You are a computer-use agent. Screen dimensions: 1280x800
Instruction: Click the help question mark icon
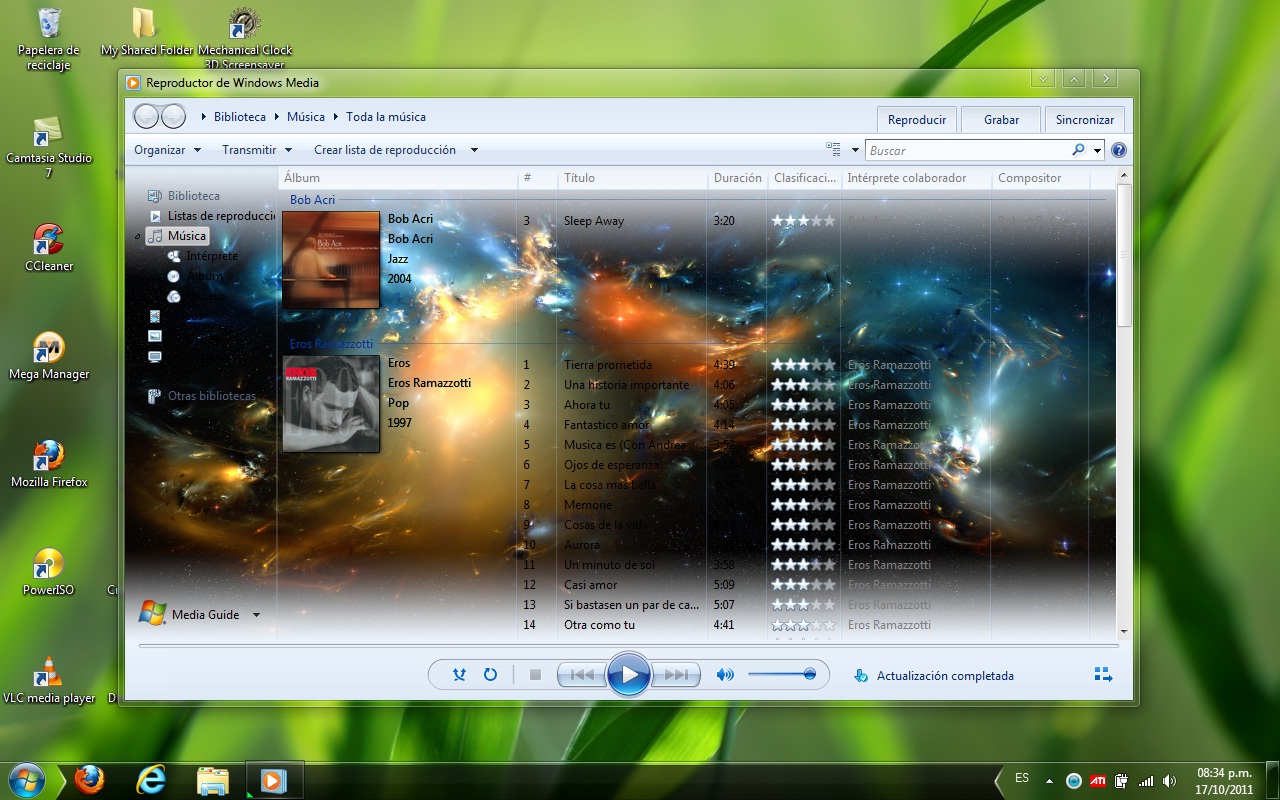[x=1117, y=149]
